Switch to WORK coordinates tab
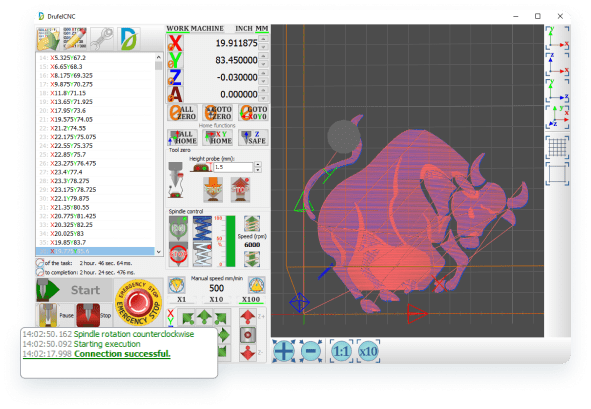This screenshot has height=409, width=591. tap(178, 29)
